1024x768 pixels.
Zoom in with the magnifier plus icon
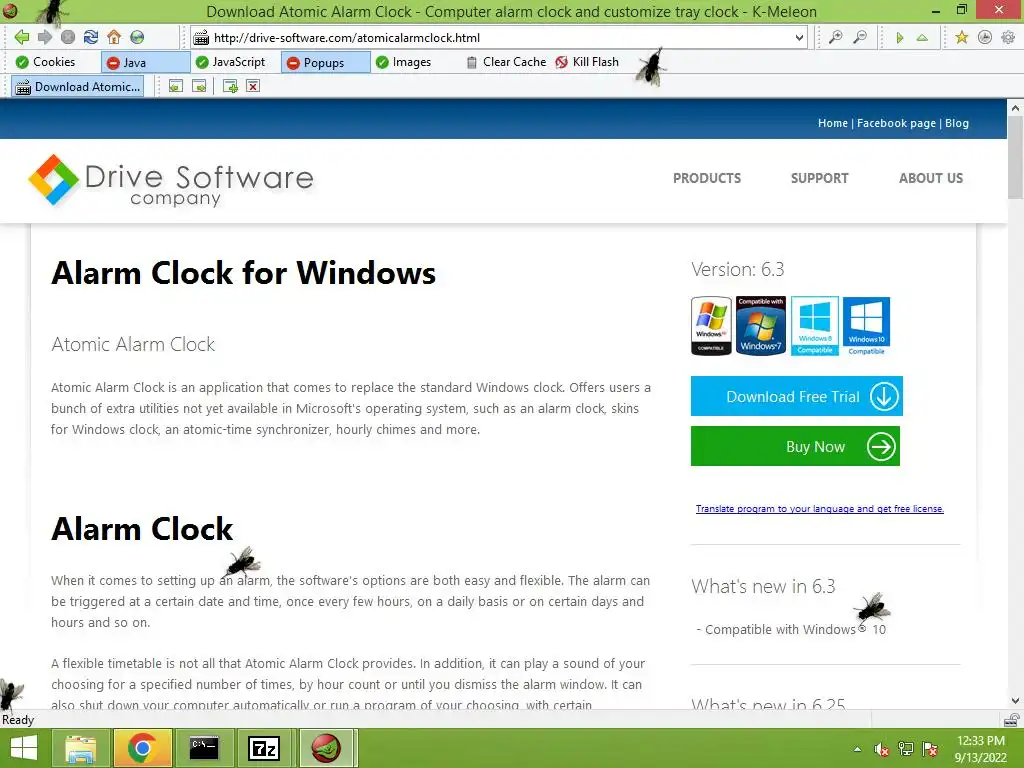coord(835,37)
